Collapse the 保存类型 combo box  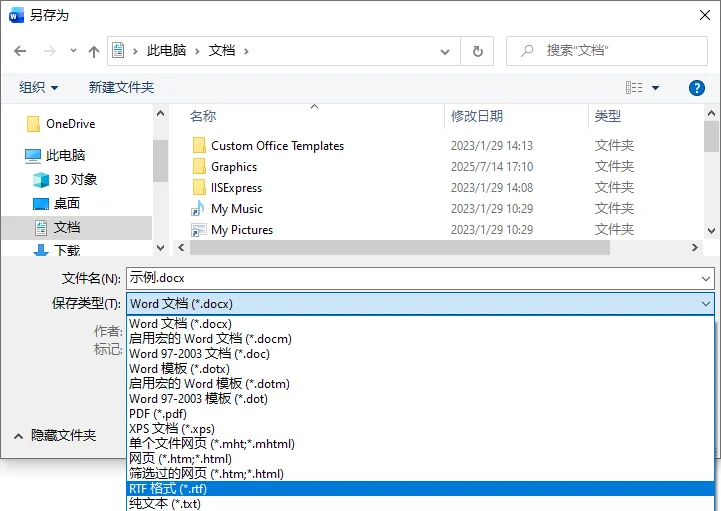[x=705, y=304]
